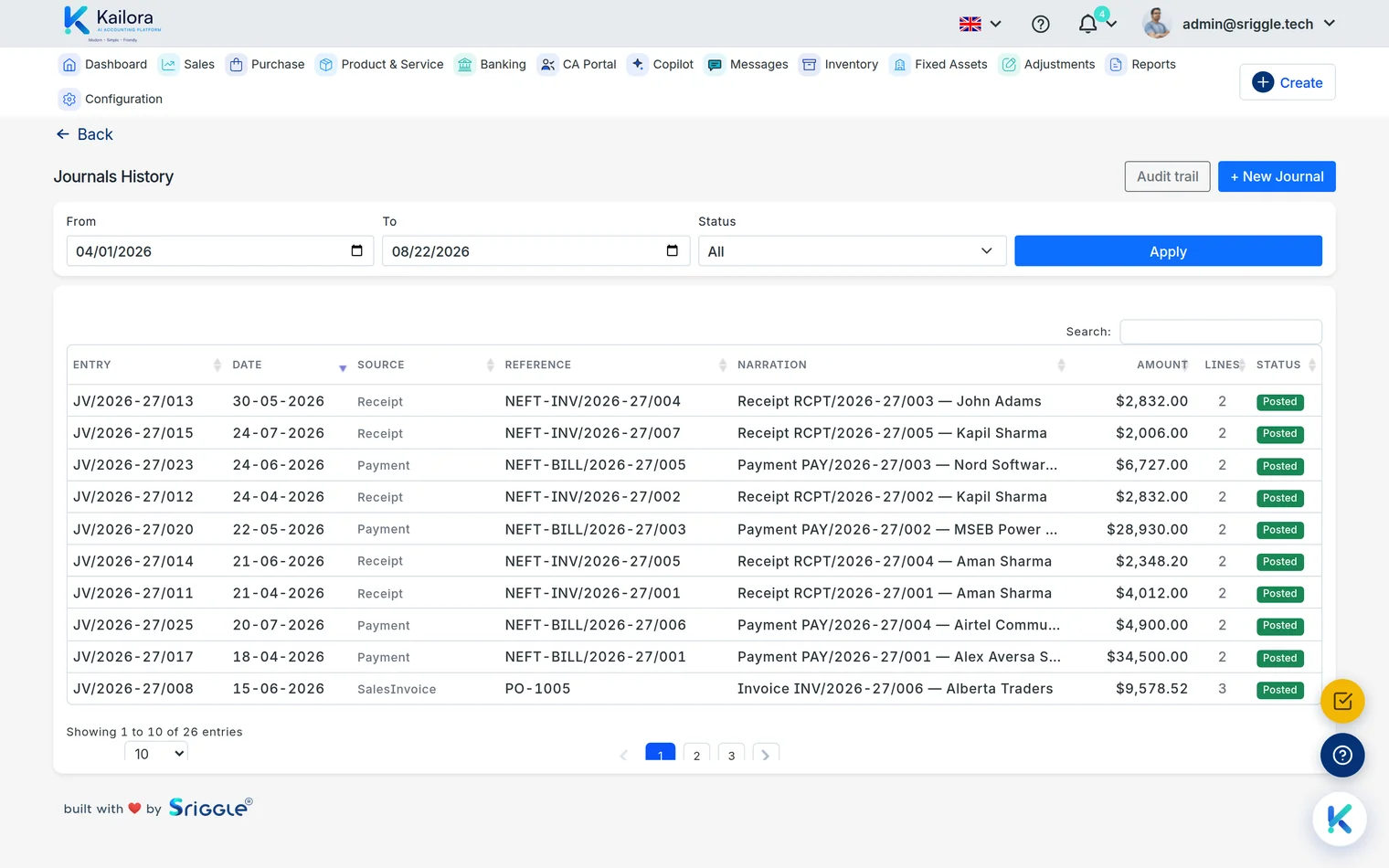Sort by Reference column
The image size is (1389, 868).
coord(615,365)
